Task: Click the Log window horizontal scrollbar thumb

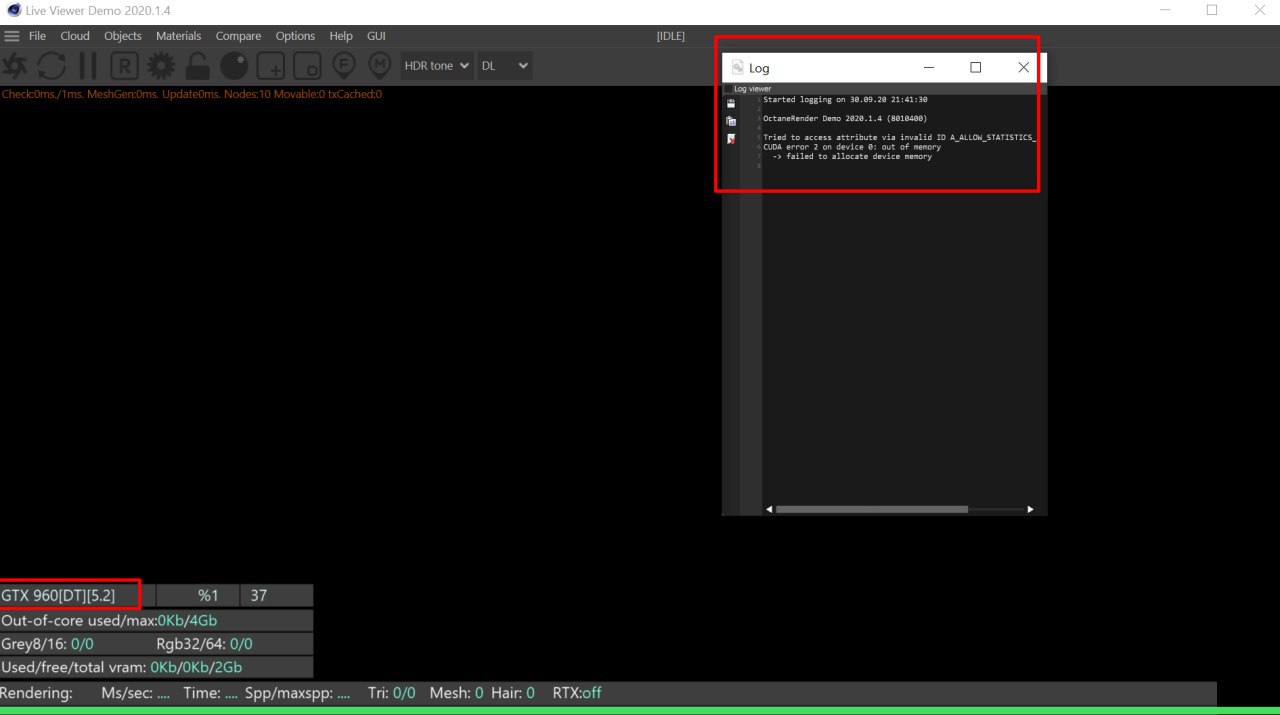Action: click(872, 509)
